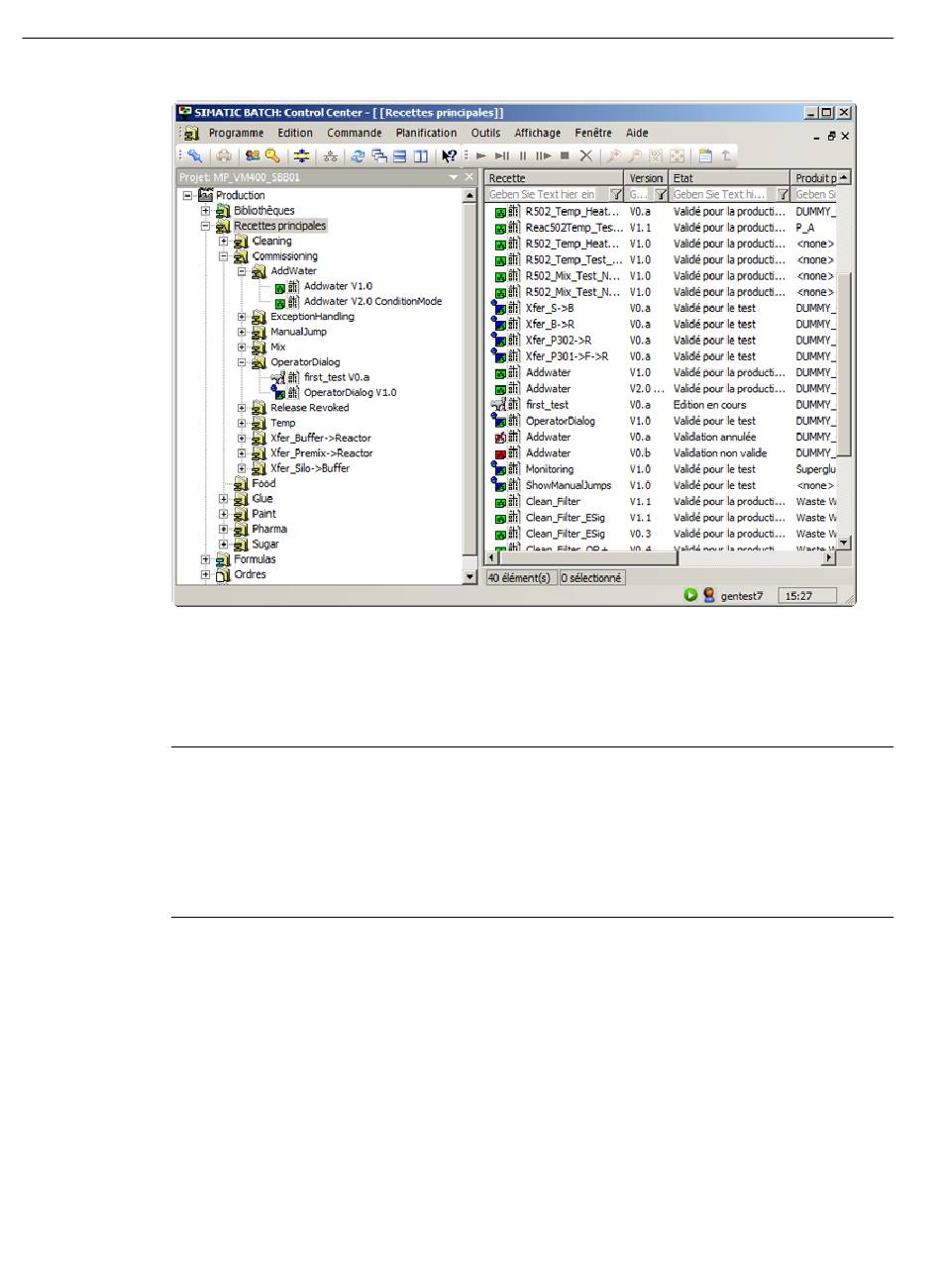Click the users icon in the toolbar
The height and width of the screenshot is (1288, 941).
pyautogui.click(x=253, y=155)
